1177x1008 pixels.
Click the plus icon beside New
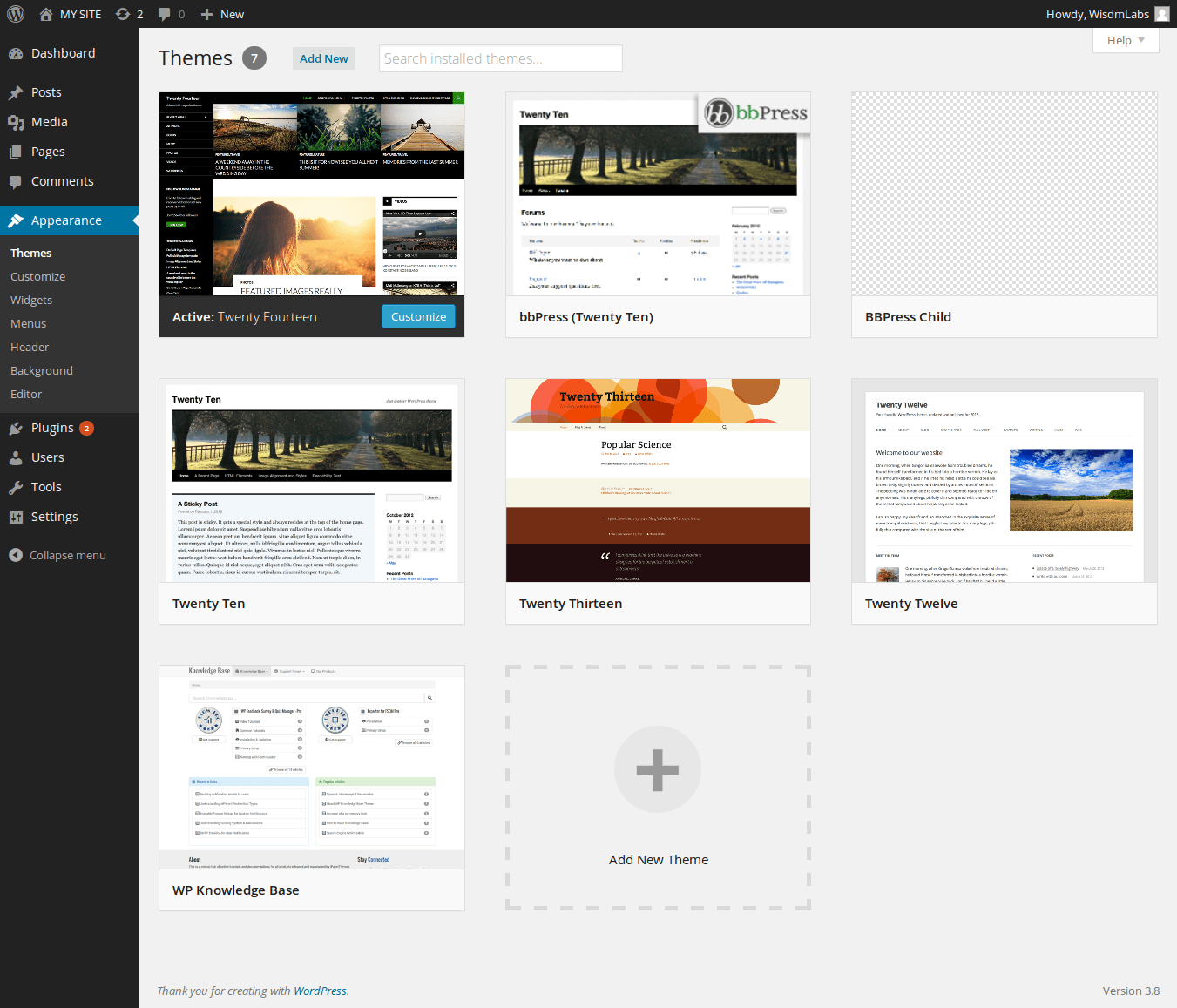[206, 14]
